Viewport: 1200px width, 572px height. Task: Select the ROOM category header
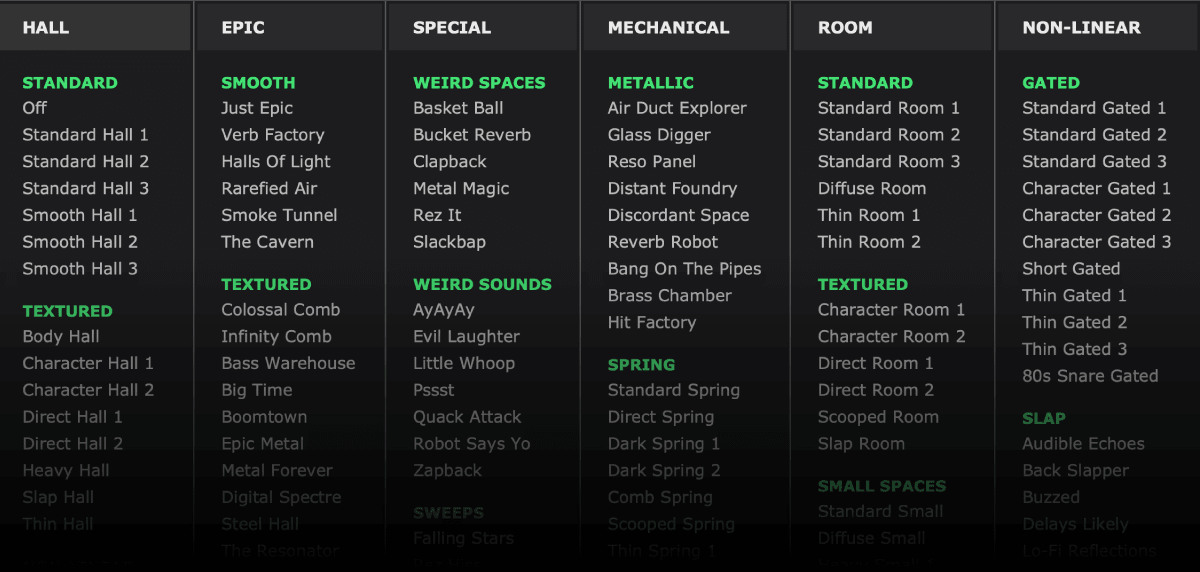click(845, 27)
